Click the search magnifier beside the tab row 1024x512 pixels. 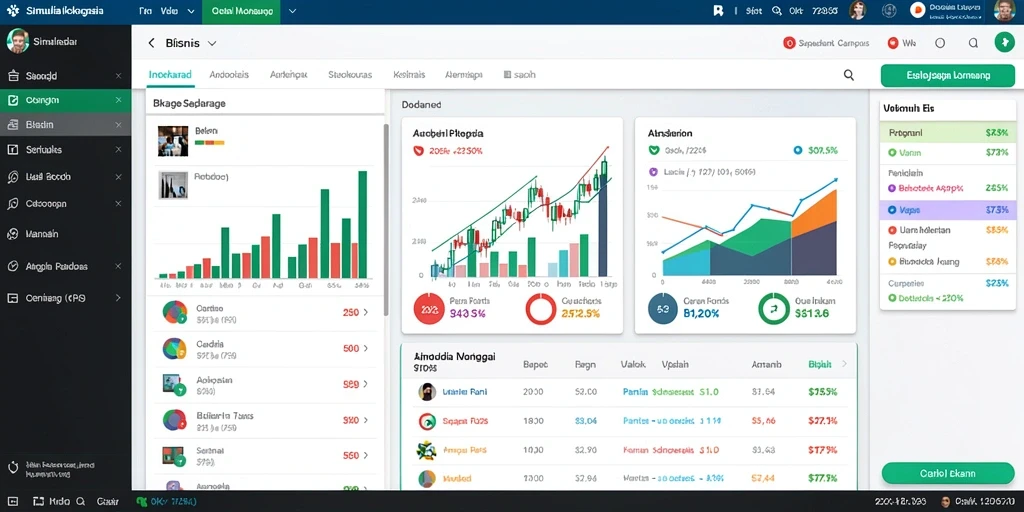[848, 75]
